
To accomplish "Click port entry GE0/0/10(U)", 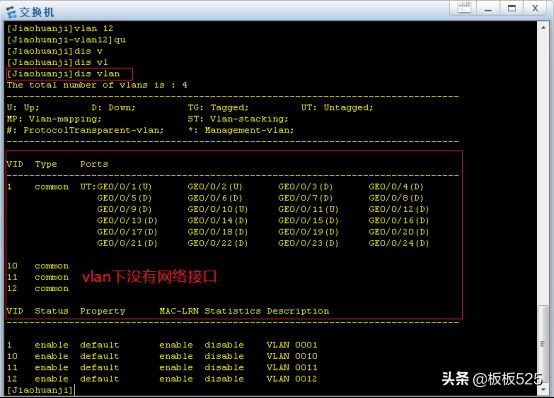I will (x=218, y=209).
